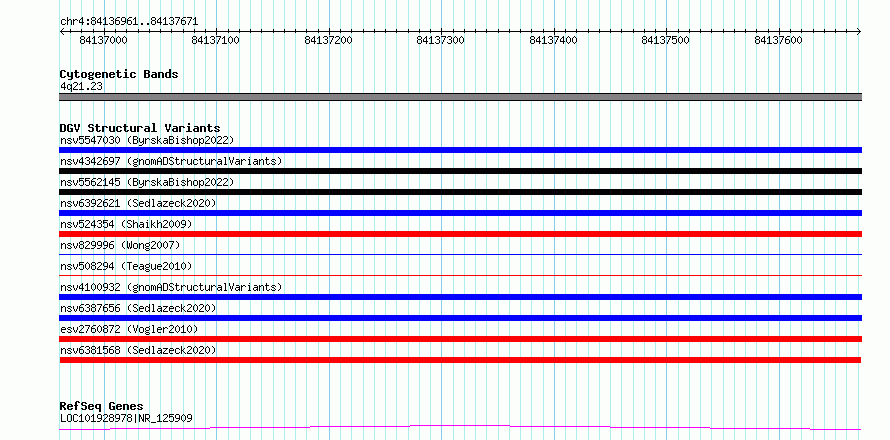Click the LOC101928978|NR_125909 gene label
Viewport: 890px width, 440px height.
click(x=126, y=418)
